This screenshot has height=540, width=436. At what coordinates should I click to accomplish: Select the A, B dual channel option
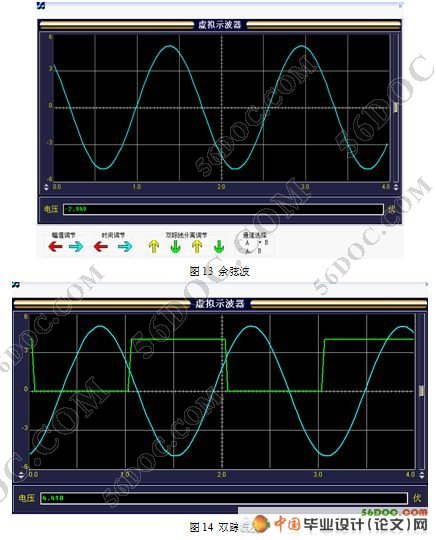pyautogui.click(x=252, y=250)
